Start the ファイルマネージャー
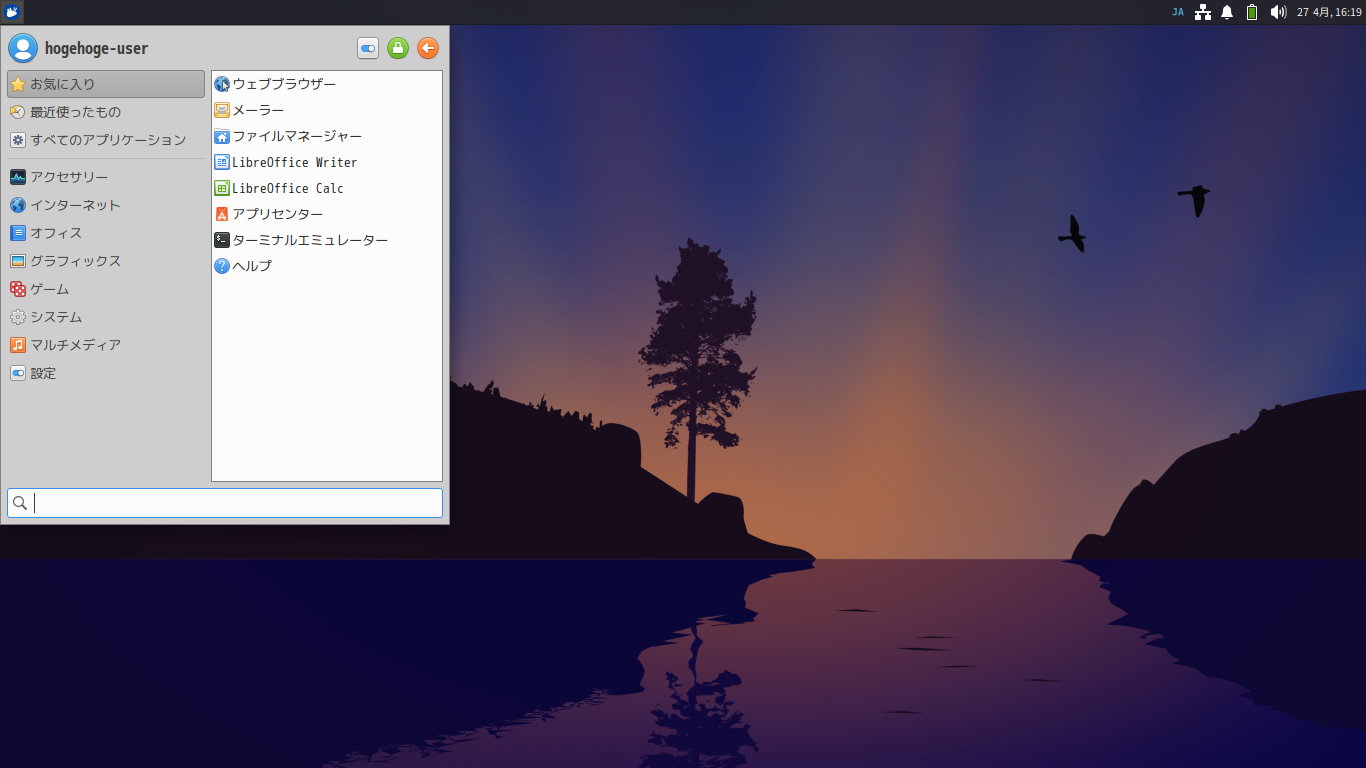Viewport: 1366px width, 768px height. pos(296,136)
